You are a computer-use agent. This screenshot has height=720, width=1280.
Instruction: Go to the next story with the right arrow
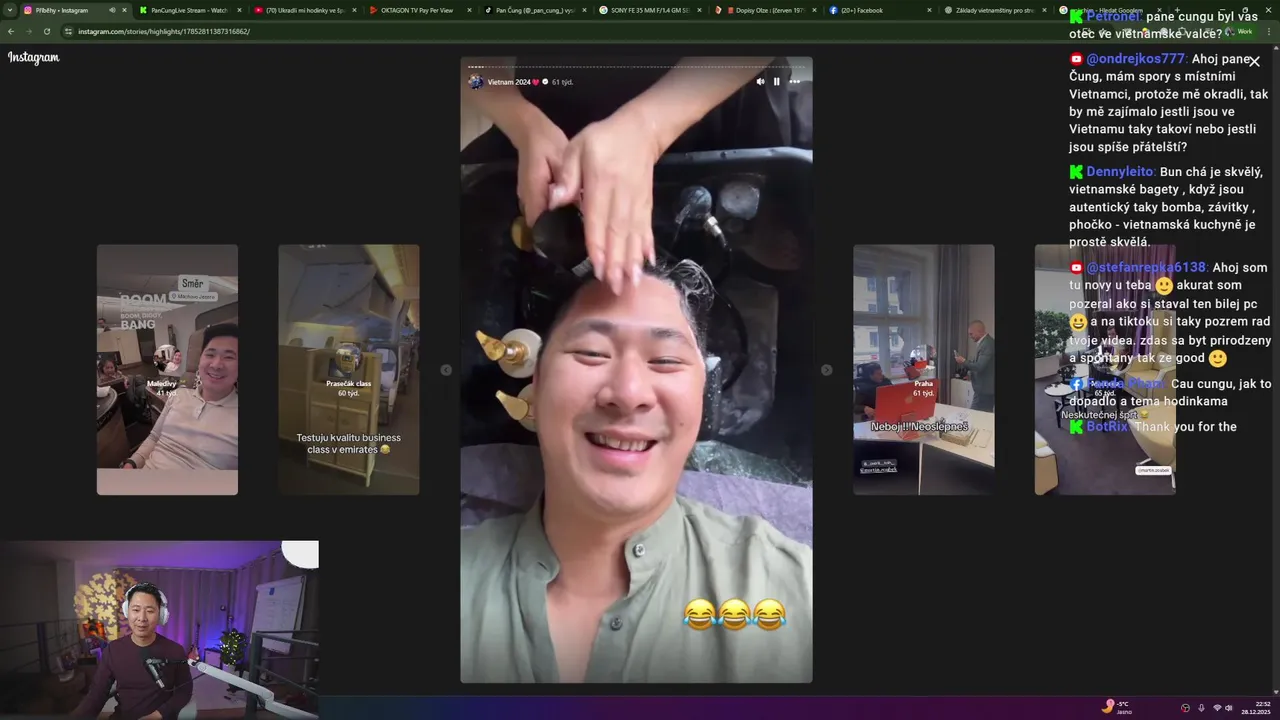[x=826, y=370]
